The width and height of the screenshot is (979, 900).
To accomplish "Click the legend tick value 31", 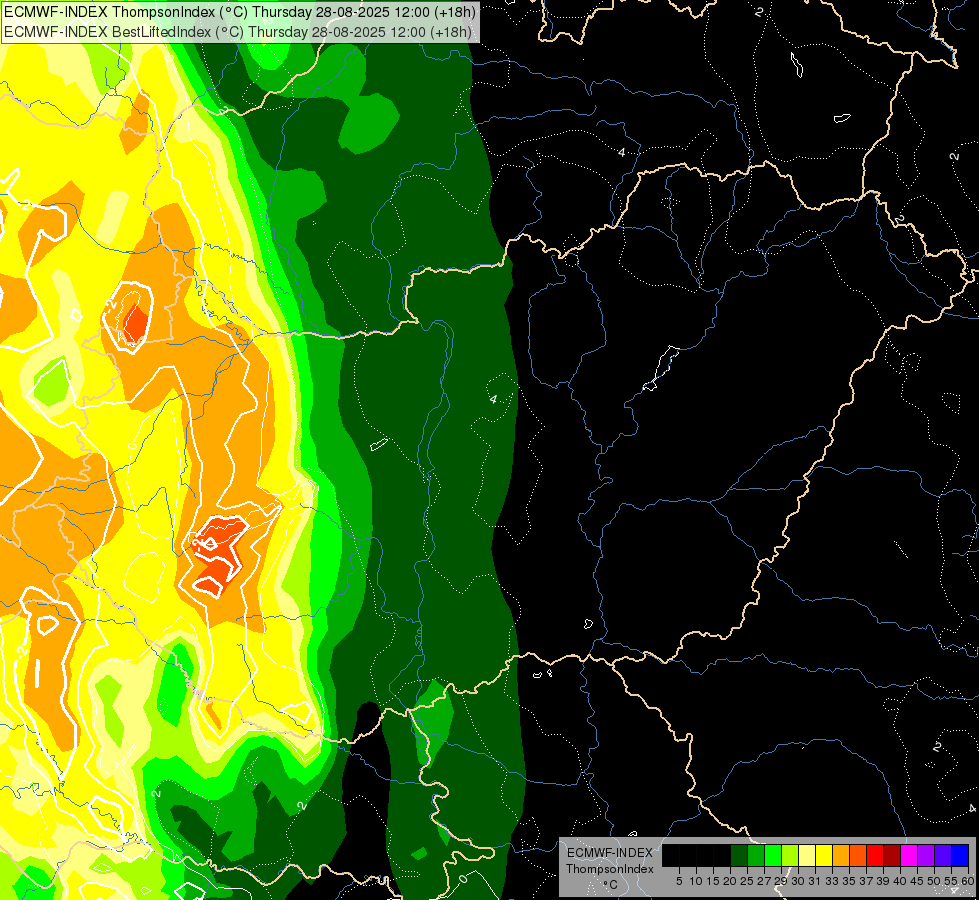I will click(815, 881).
